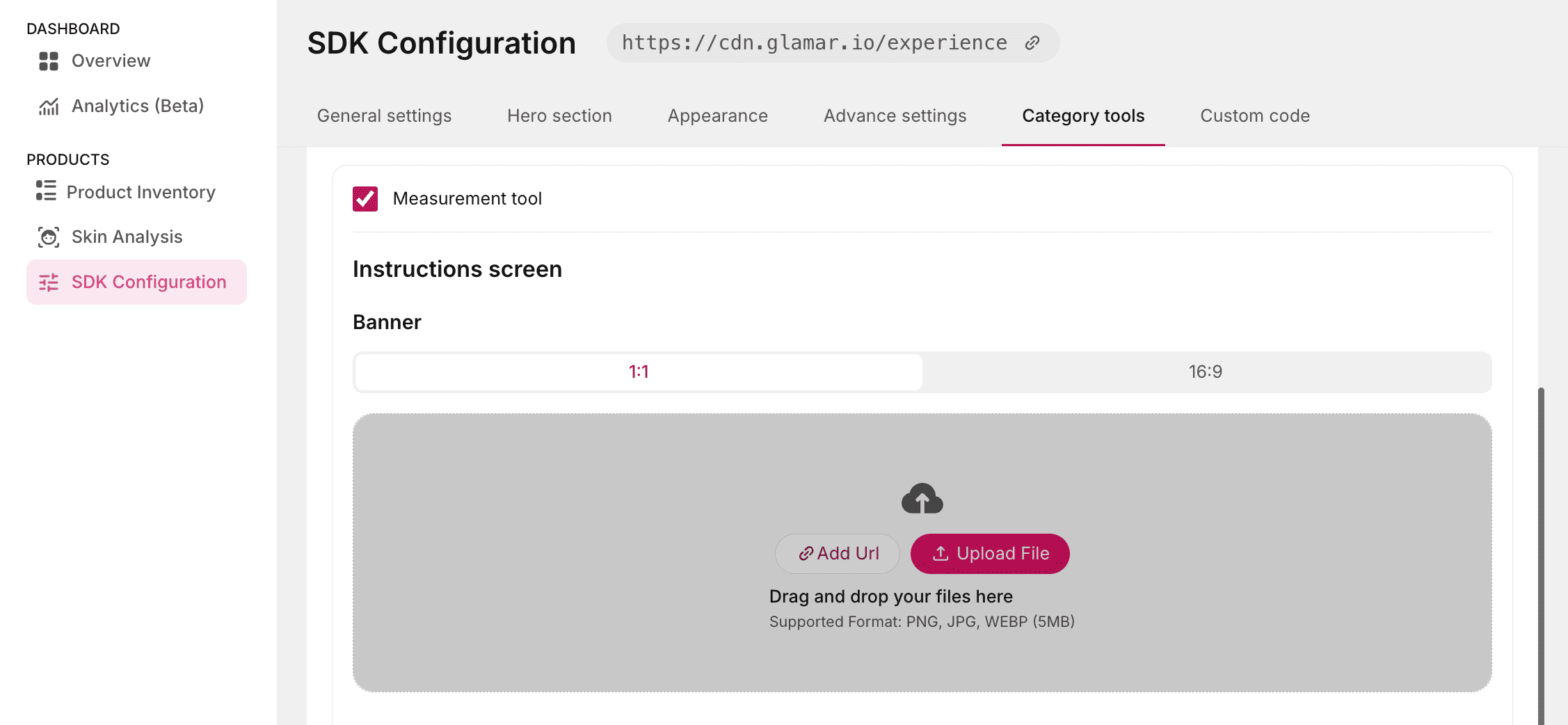Screen dimensions: 1568x725
Task: Click the Product Inventory list icon
Action: click(46, 191)
